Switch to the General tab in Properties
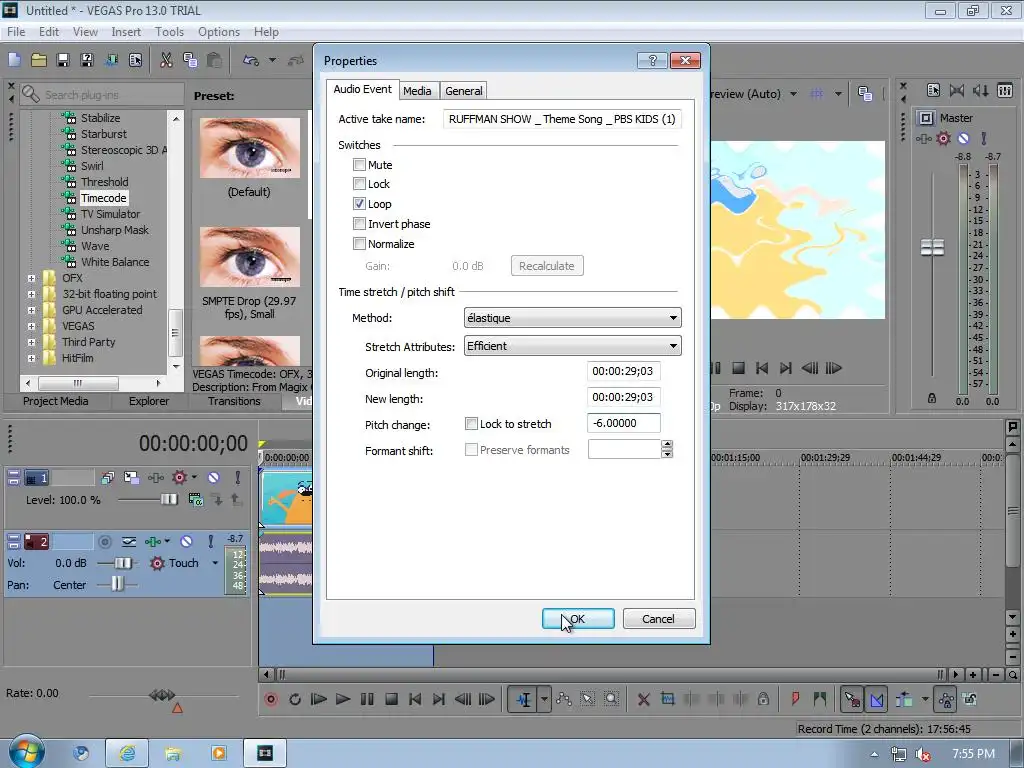Viewport: 1024px width, 768px height. (464, 91)
